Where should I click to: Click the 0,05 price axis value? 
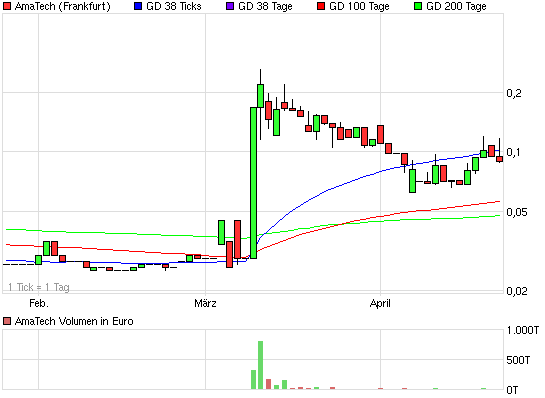518,212
